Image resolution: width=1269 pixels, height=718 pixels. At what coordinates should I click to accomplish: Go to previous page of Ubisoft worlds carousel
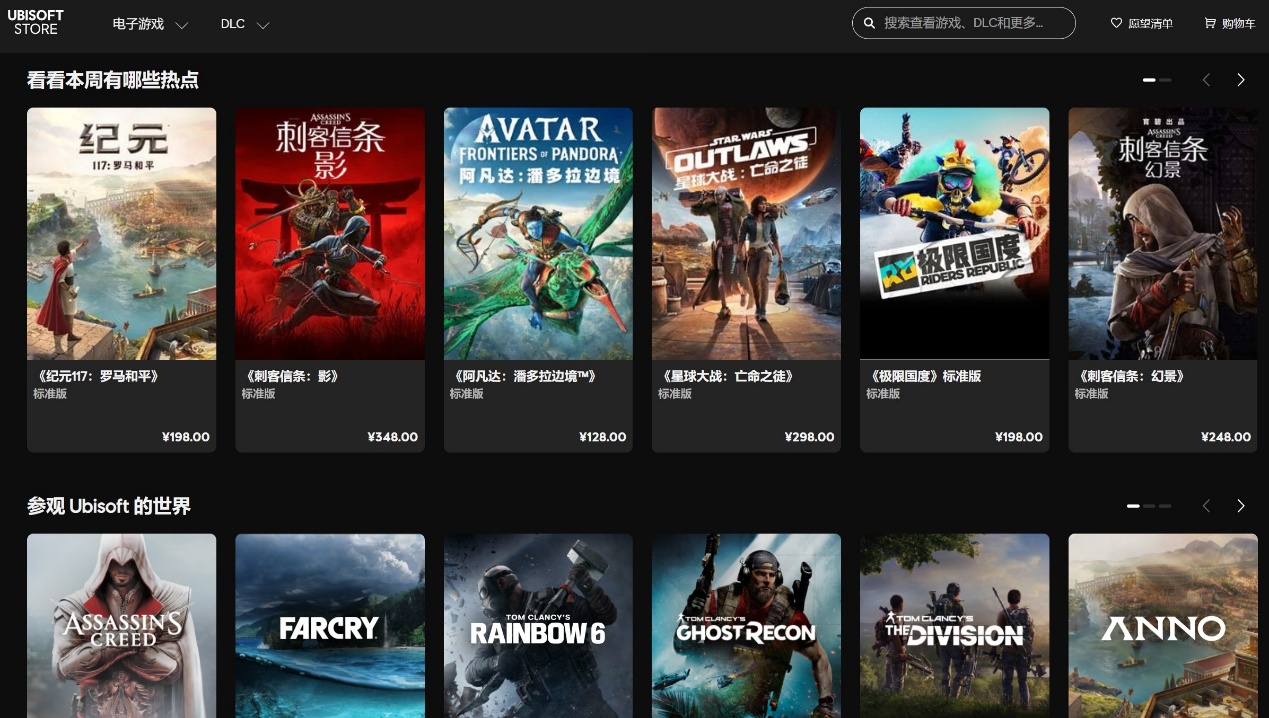coord(1206,506)
